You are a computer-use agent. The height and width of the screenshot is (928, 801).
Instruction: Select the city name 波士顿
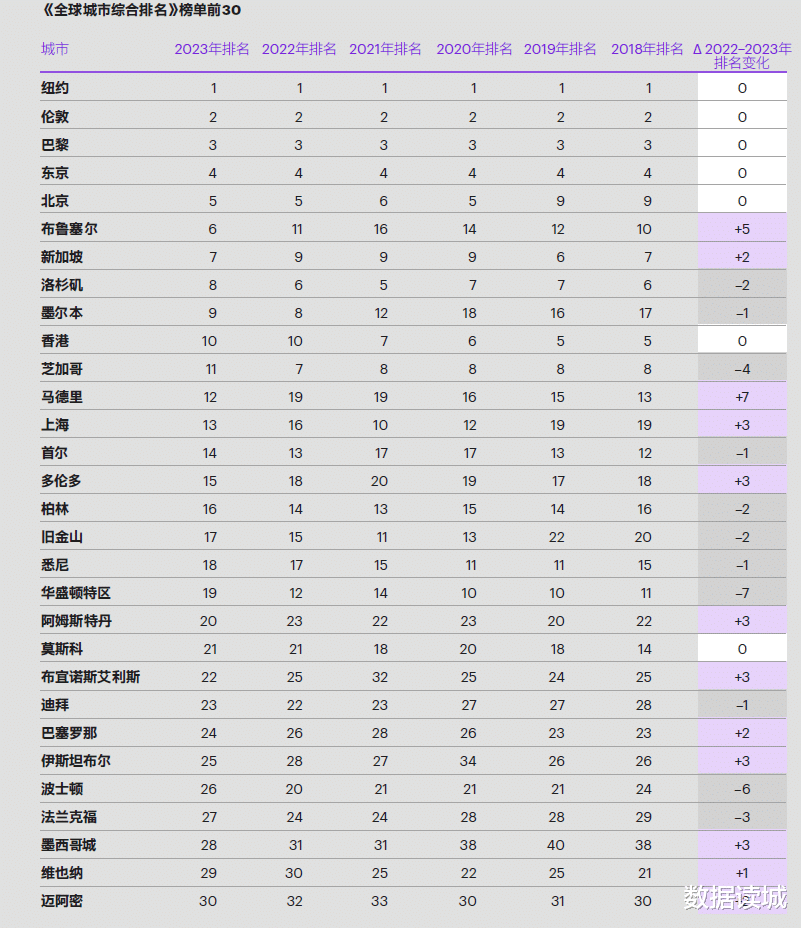(62, 790)
